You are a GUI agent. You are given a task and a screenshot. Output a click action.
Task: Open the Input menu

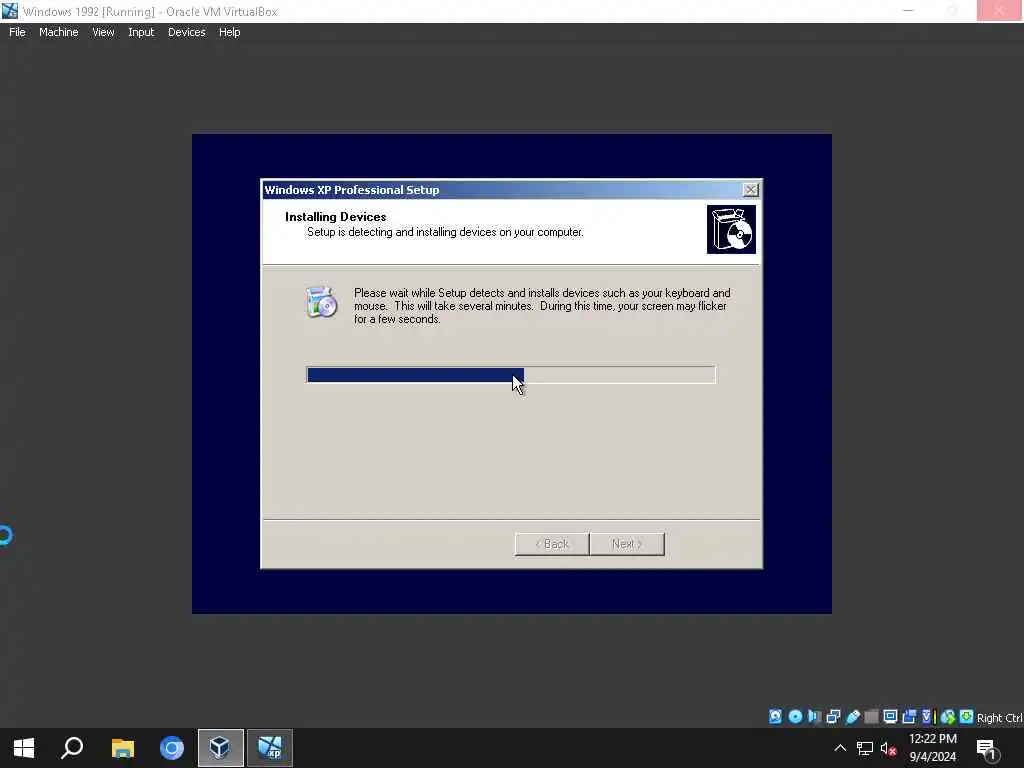pyautogui.click(x=141, y=32)
